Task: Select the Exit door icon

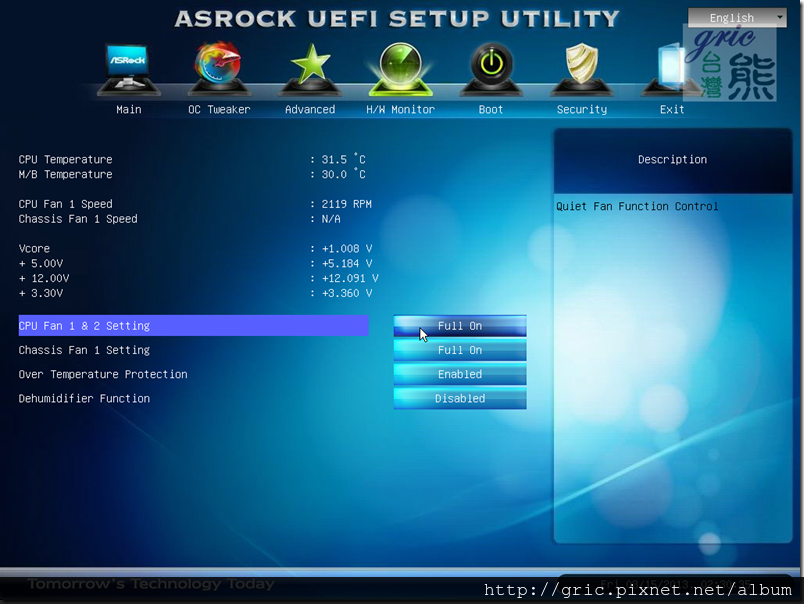Action: pos(672,69)
